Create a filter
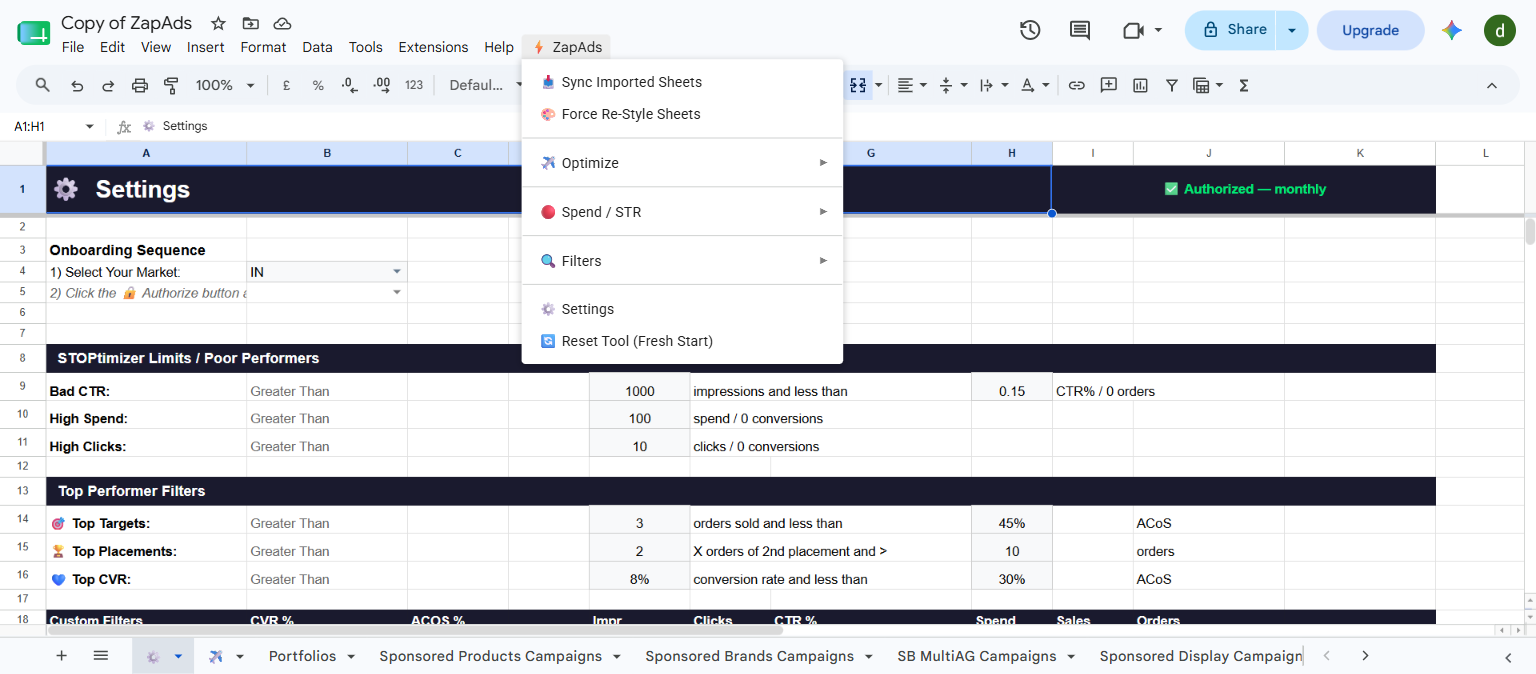This screenshot has width=1536, height=674. 1171,85
